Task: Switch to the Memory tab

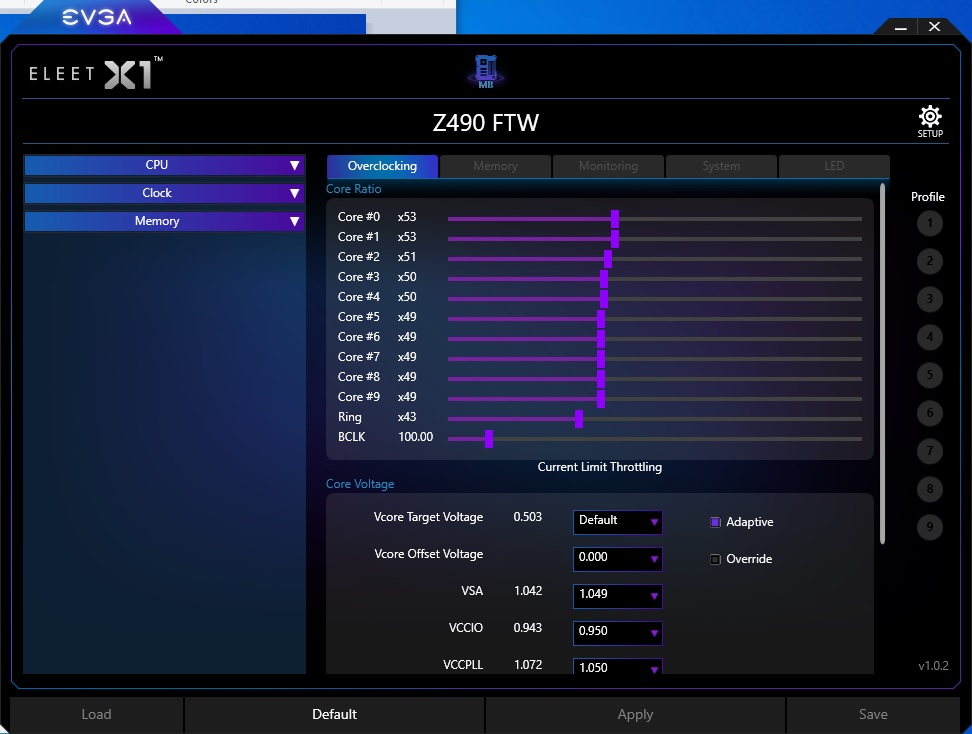Action: 495,166
